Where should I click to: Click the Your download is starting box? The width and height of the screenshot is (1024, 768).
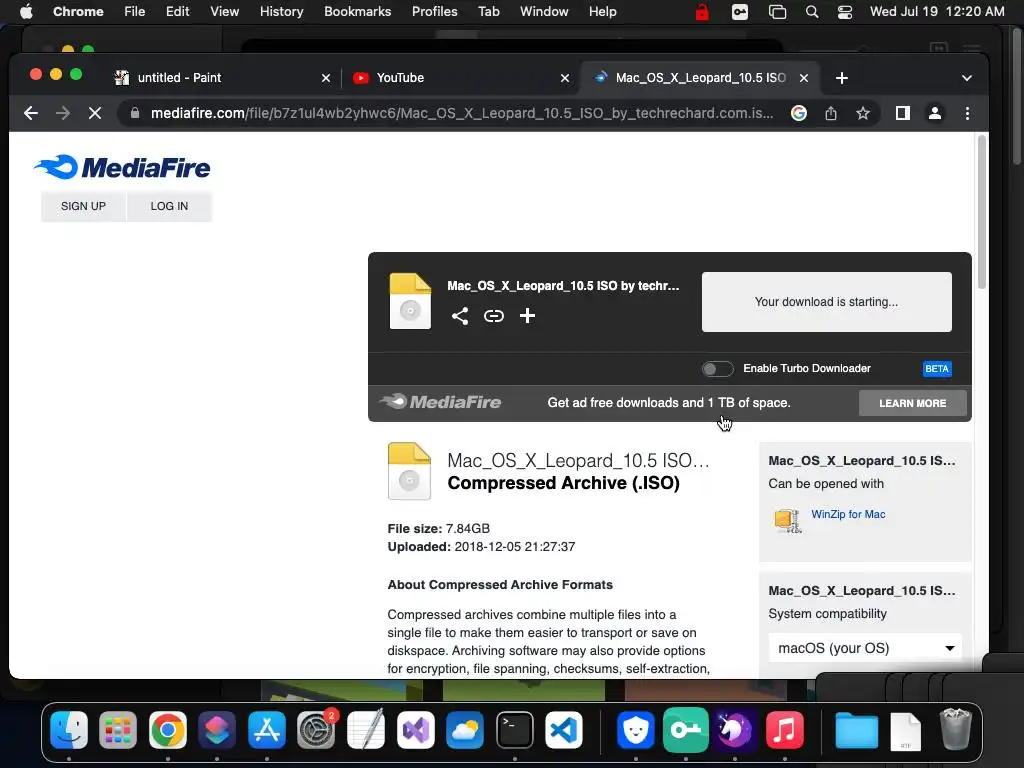(x=826, y=302)
